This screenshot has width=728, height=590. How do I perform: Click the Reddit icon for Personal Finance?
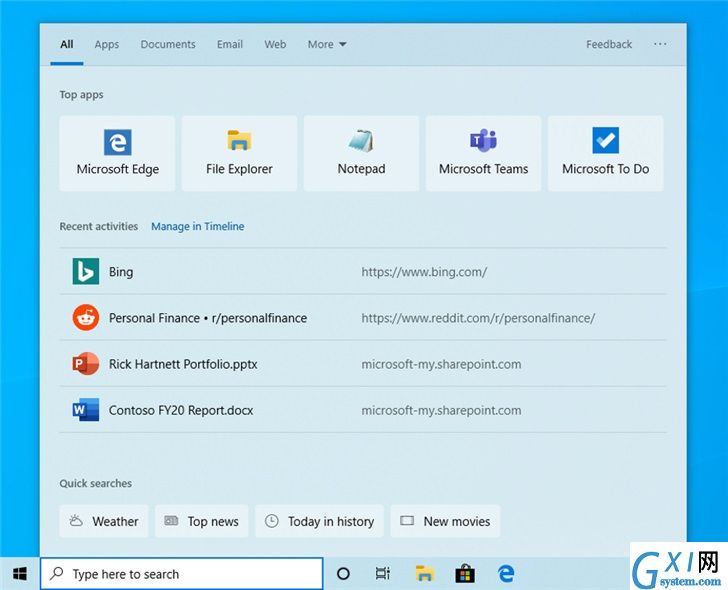pyautogui.click(x=86, y=318)
